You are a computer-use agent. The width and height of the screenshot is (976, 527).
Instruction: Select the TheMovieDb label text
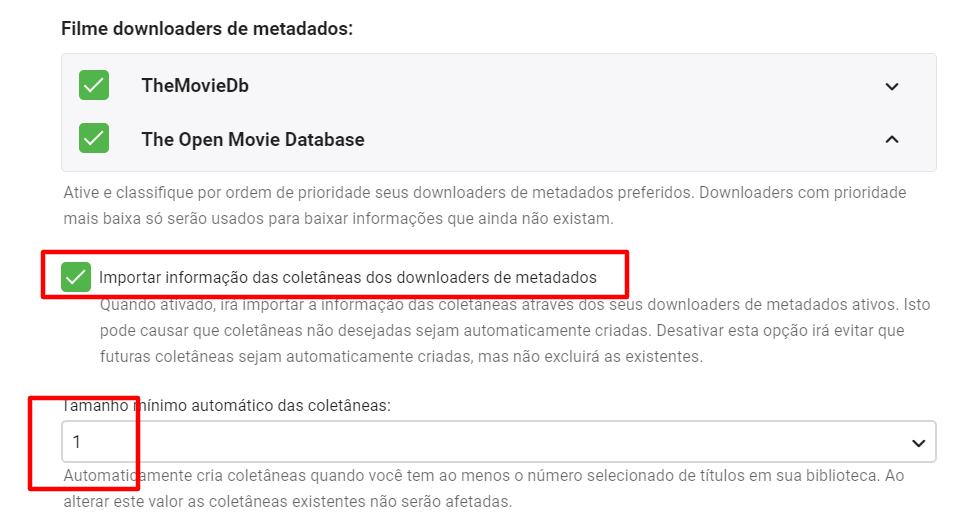point(195,86)
